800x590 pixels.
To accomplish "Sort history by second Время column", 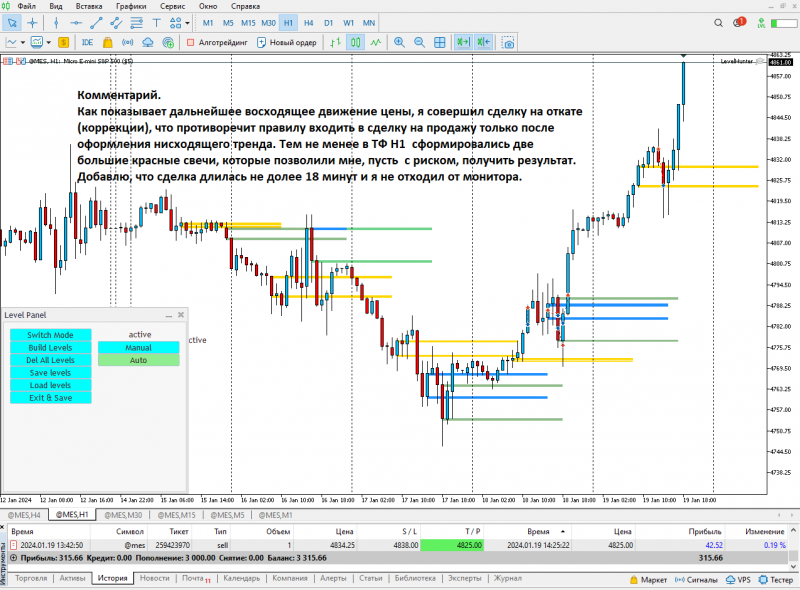I will pos(538,531).
